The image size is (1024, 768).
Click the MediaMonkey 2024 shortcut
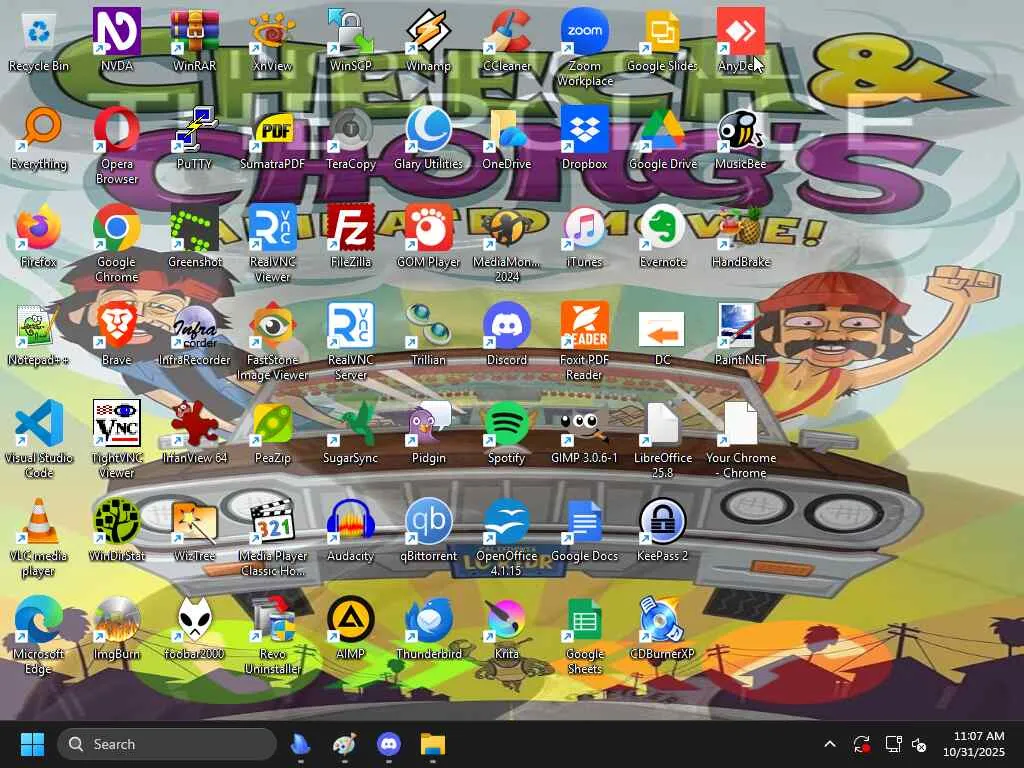(507, 227)
